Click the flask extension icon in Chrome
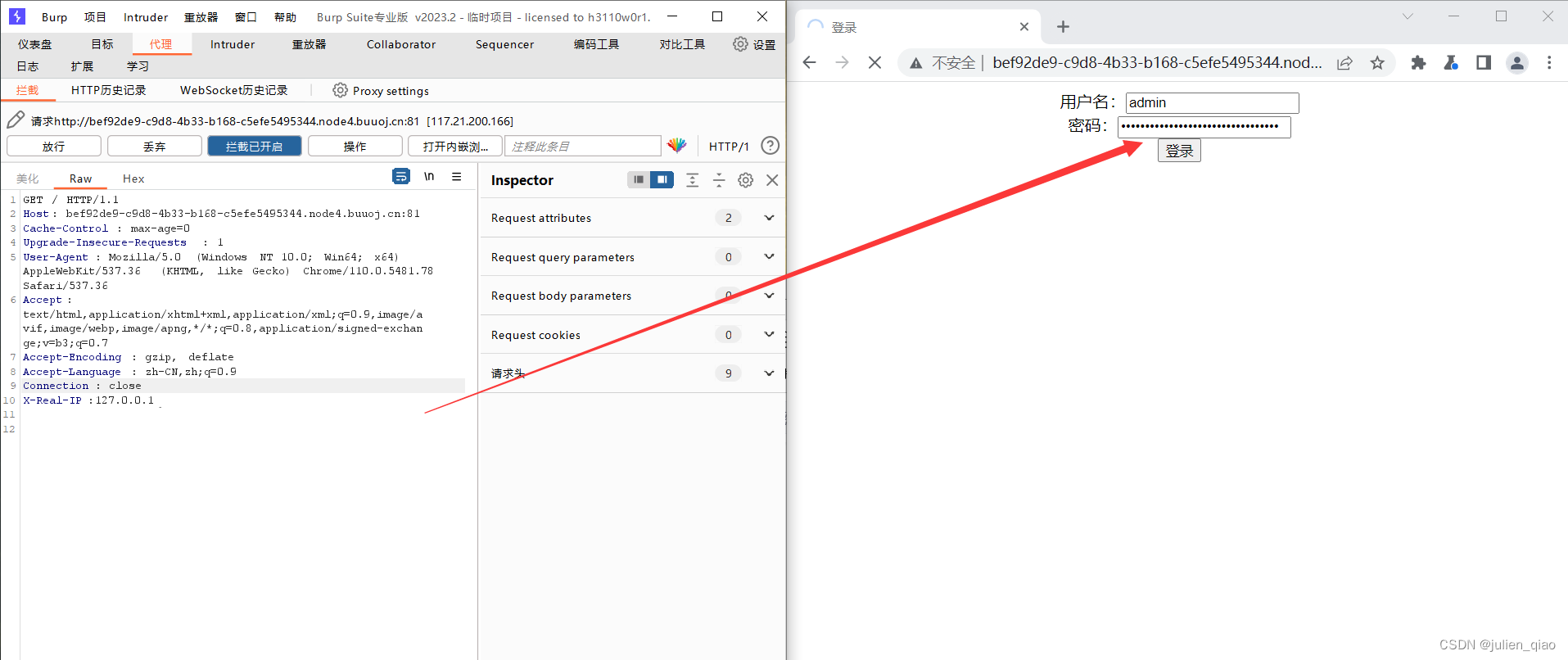Viewport: 1568px width, 660px height. coord(1451,63)
